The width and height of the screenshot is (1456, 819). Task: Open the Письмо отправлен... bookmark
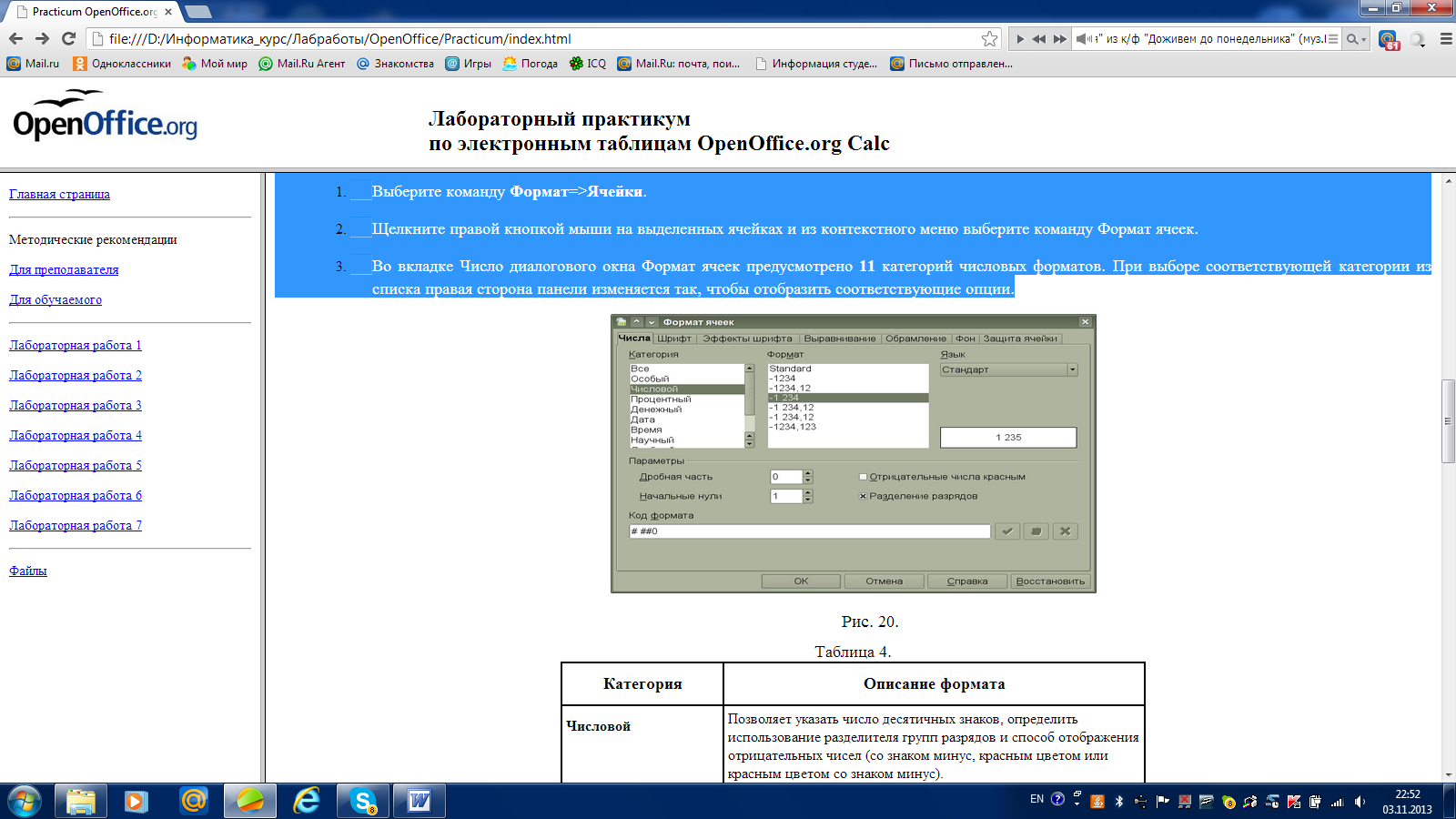coord(951,64)
